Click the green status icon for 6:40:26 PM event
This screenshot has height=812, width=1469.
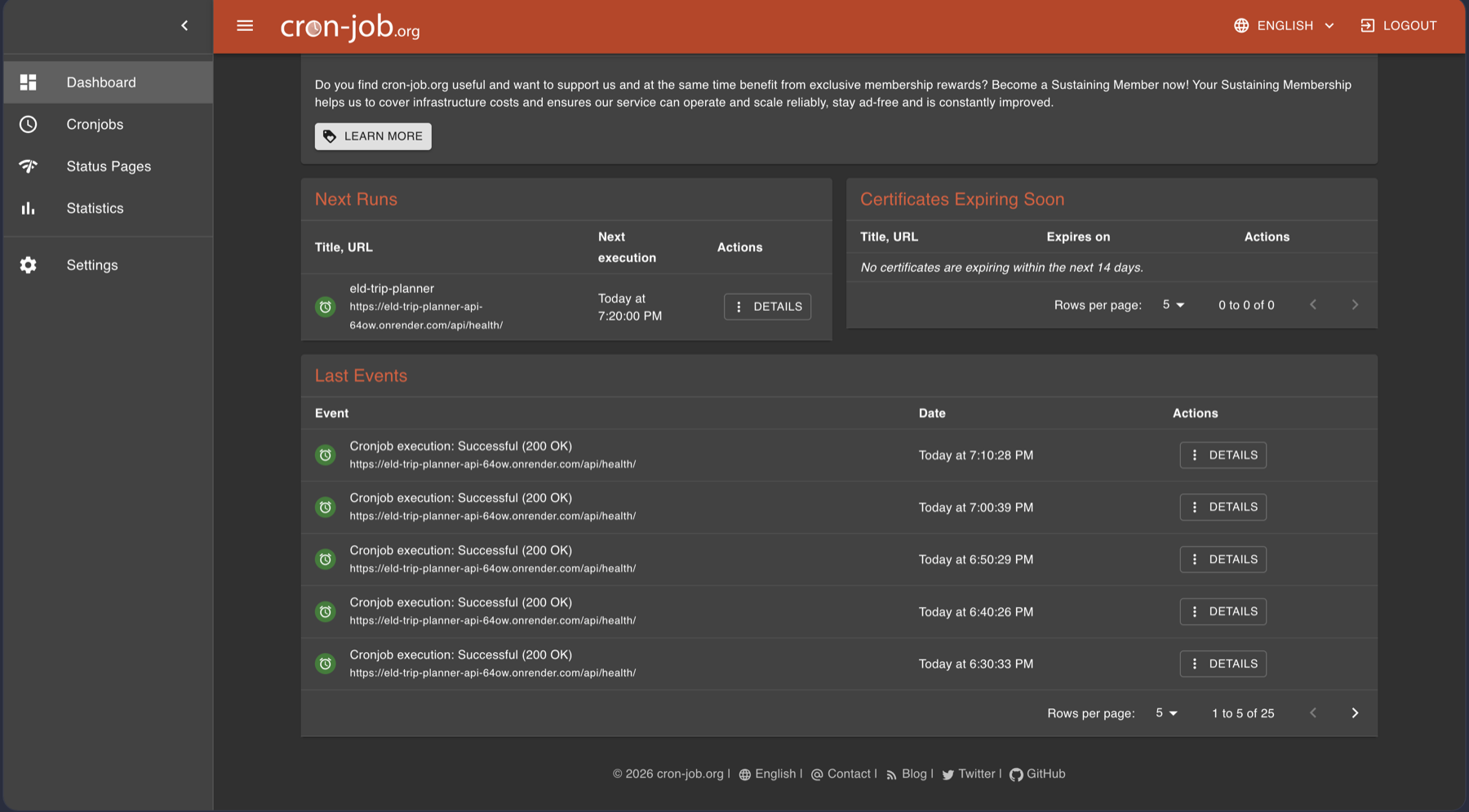[x=326, y=612]
